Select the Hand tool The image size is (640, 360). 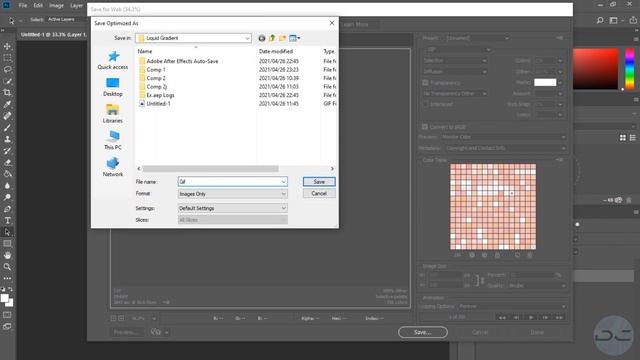pos(7,255)
